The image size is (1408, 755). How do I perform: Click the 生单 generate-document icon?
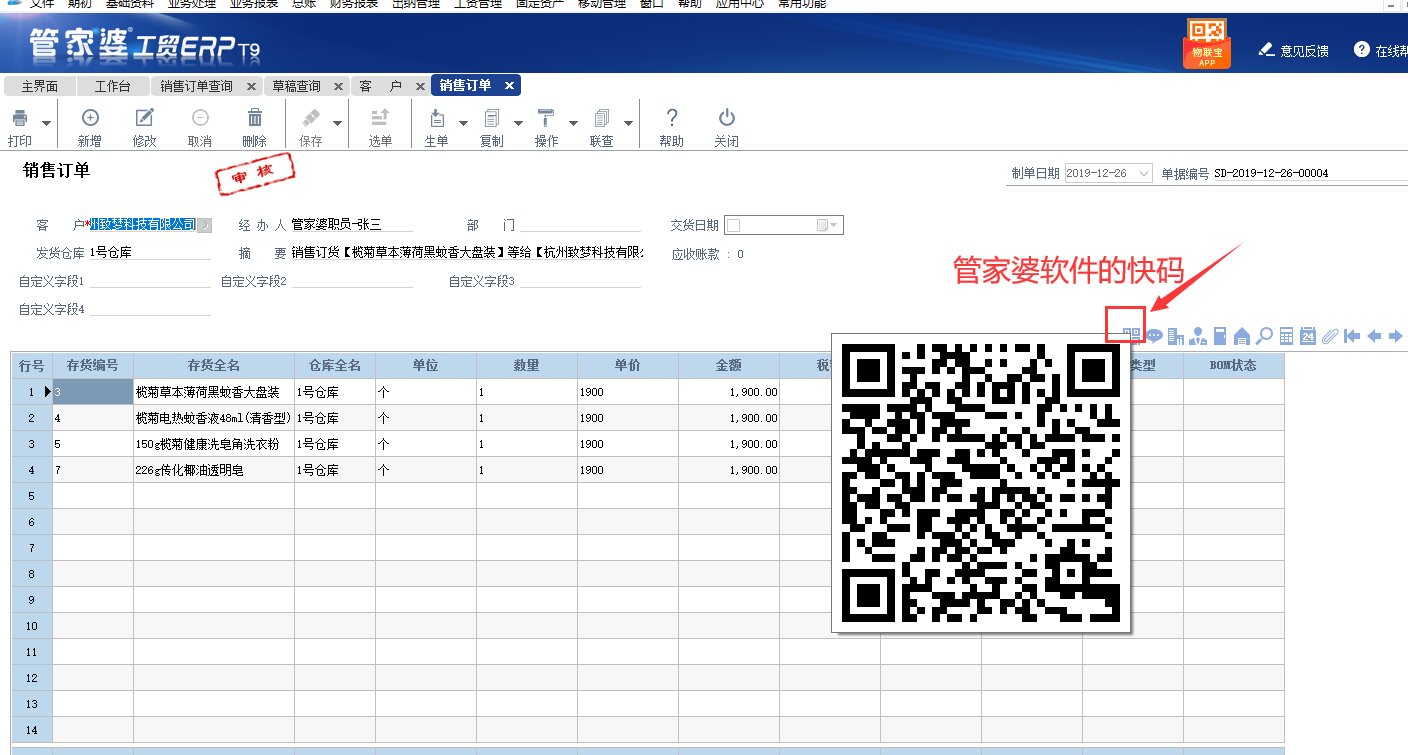point(436,117)
